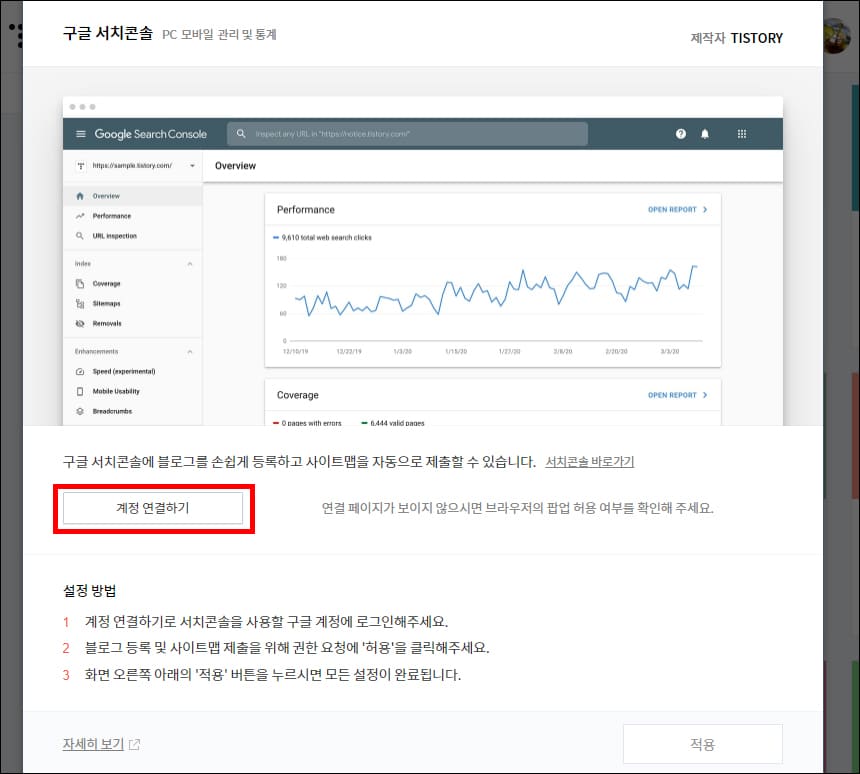Click the help question mark icon

click(681, 133)
